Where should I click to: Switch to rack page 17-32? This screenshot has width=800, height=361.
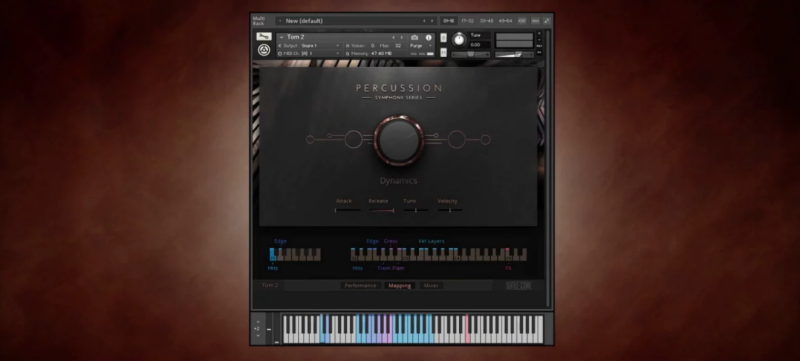pos(467,21)
